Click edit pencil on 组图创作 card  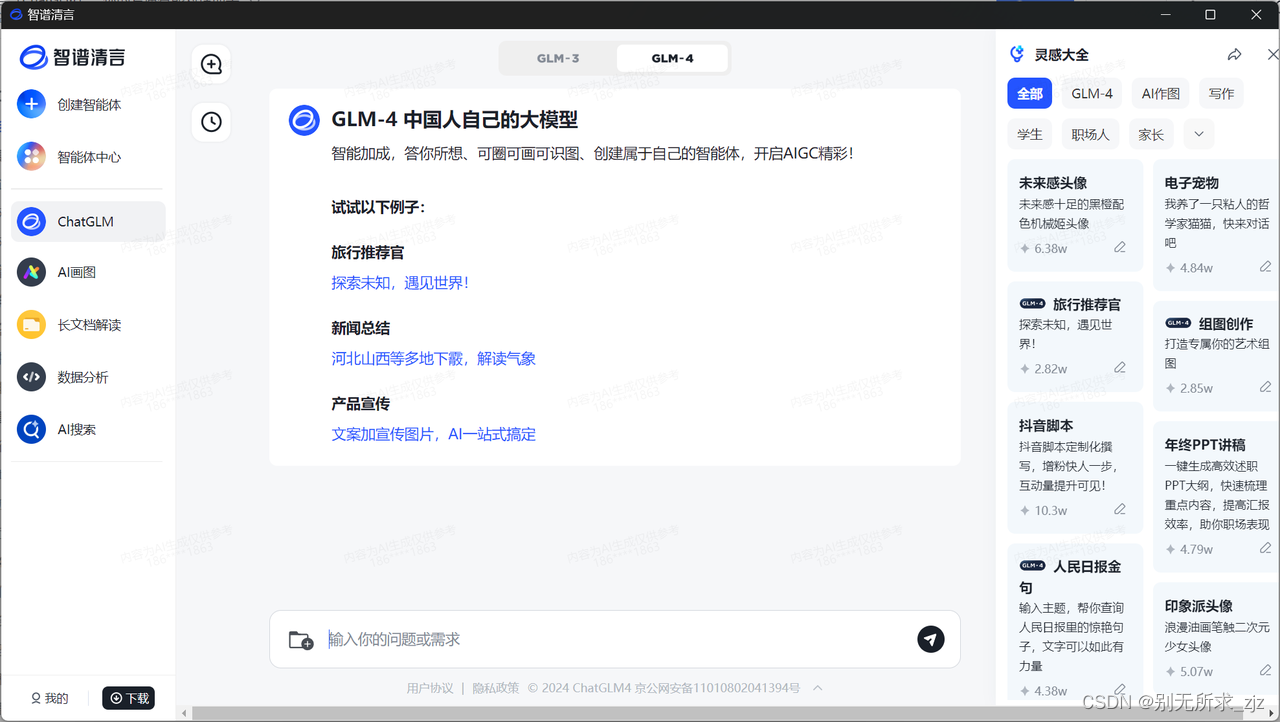(x=1266, y=387)
